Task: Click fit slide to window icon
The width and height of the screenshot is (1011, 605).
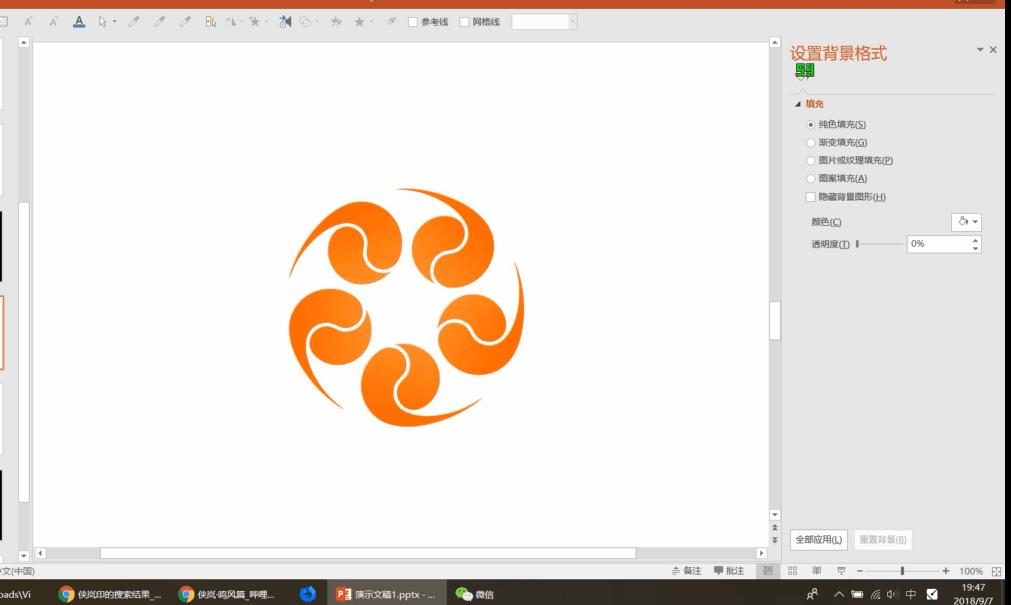Action: click(996, 571)
